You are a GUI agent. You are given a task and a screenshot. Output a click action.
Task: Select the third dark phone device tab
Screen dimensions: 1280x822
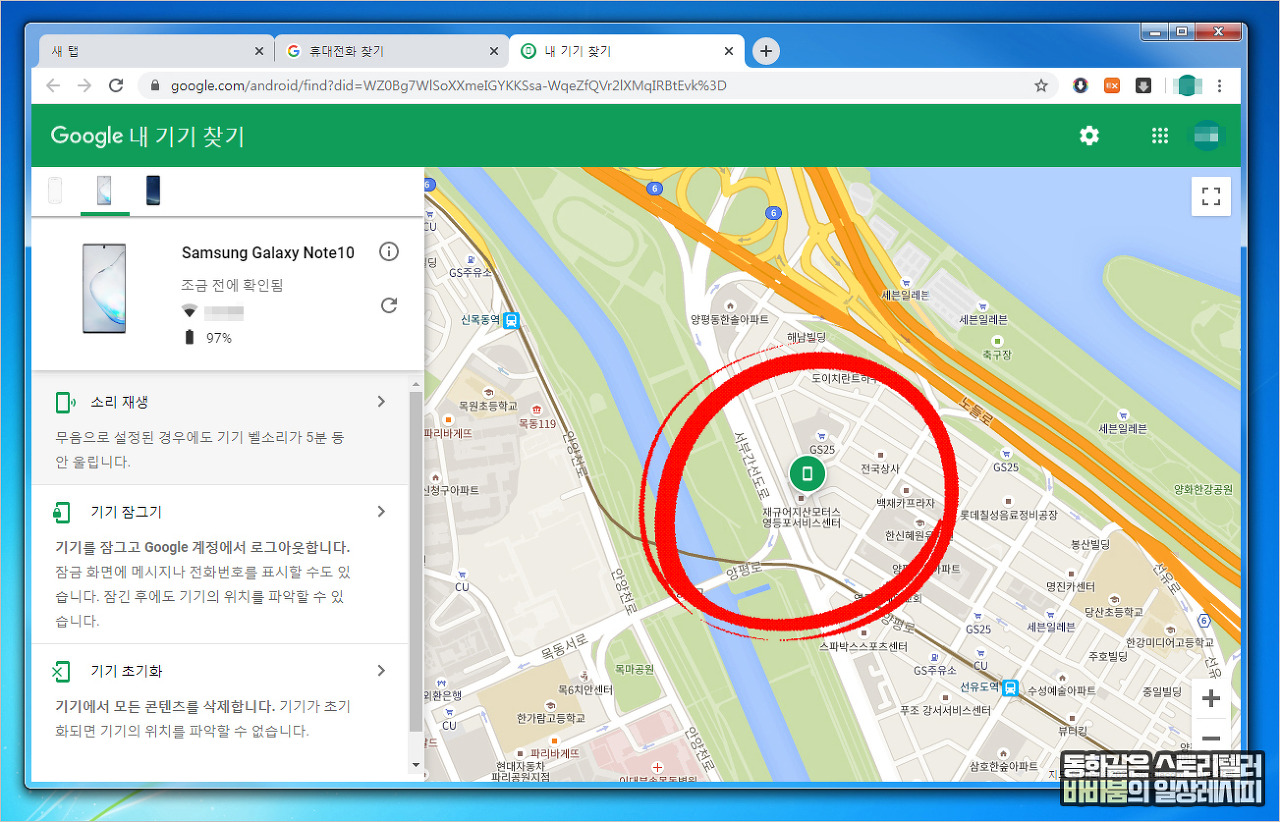pyautogui.click(x=153, y=190)
